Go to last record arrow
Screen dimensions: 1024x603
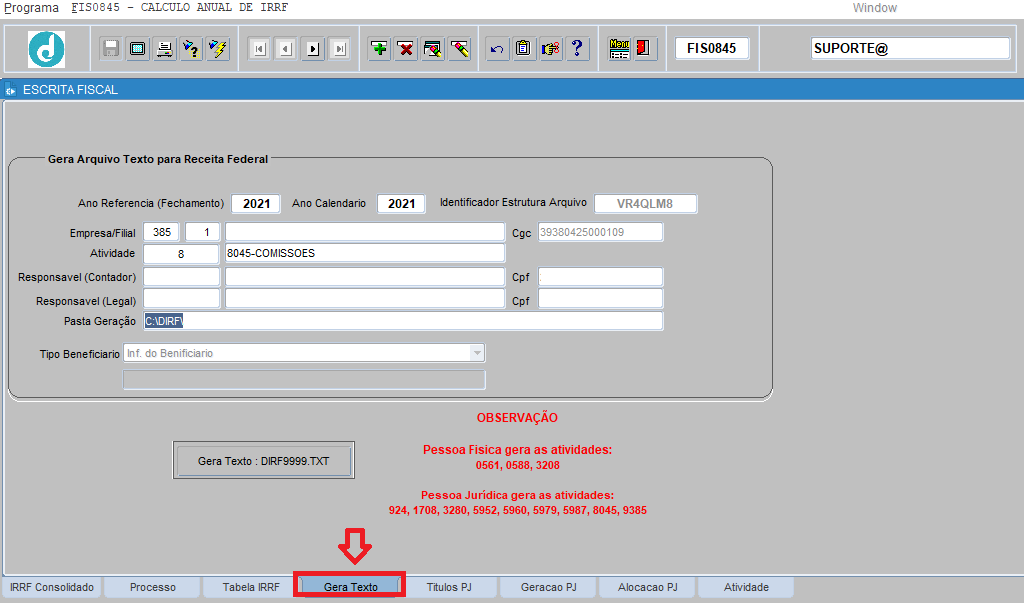click(340, 49)
